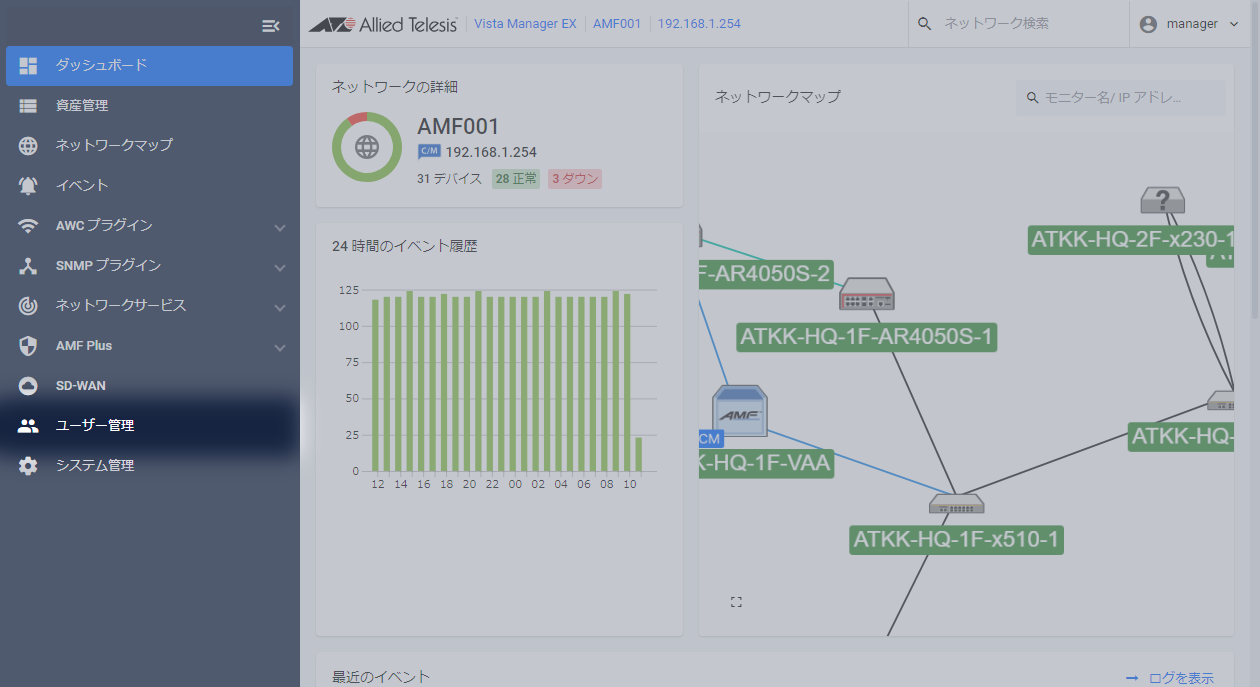Viewport: 1260px width, 687px height.
Task: Click the SD-WAN cloud icon
Action: click(28, 386)
